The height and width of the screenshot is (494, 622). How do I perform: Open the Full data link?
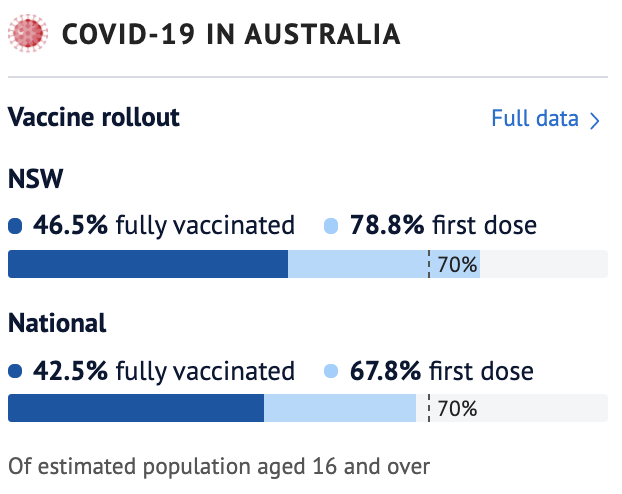point(535,119)
